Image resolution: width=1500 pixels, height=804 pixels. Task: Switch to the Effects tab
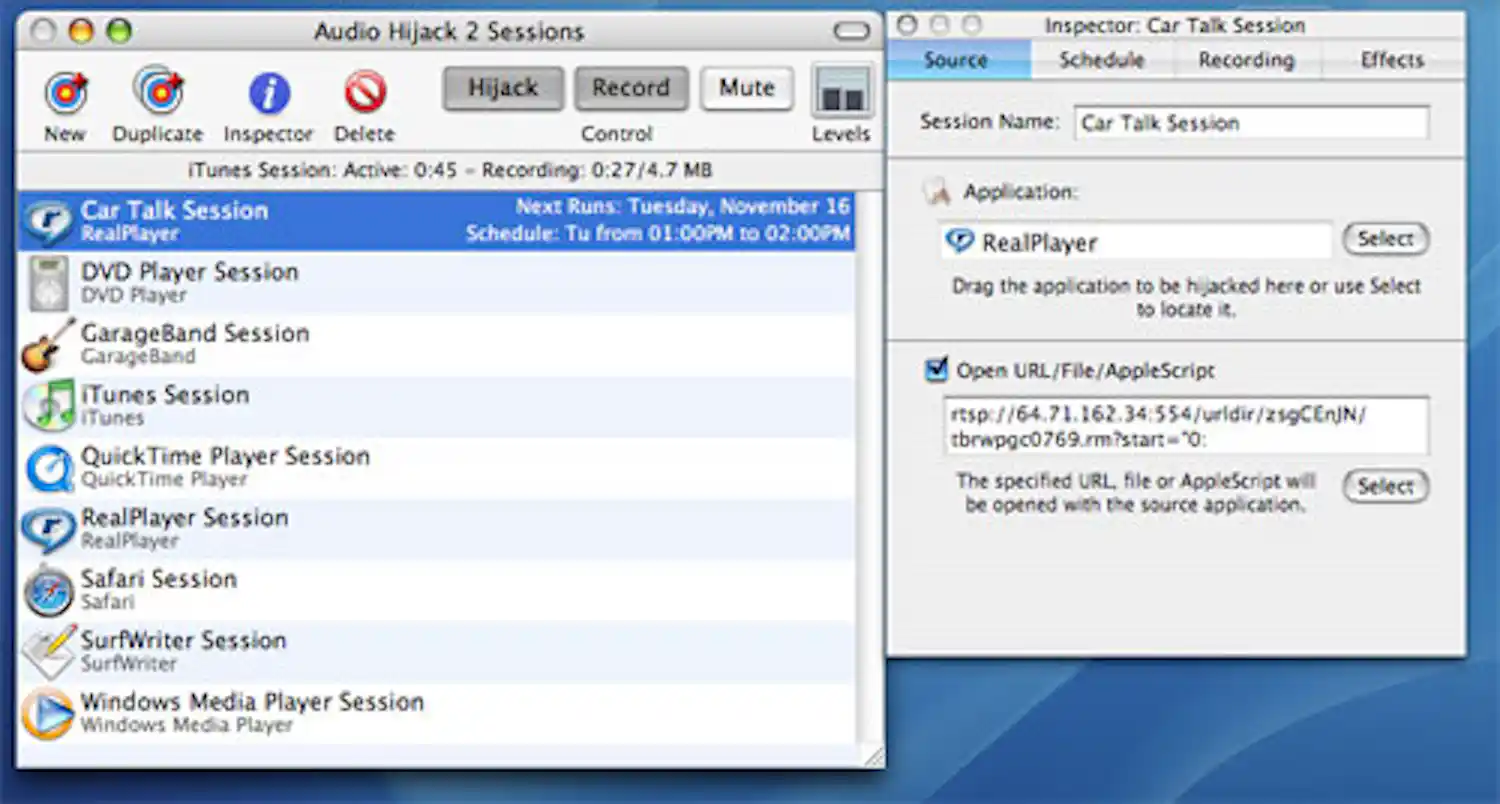(x=1391, y=60)
